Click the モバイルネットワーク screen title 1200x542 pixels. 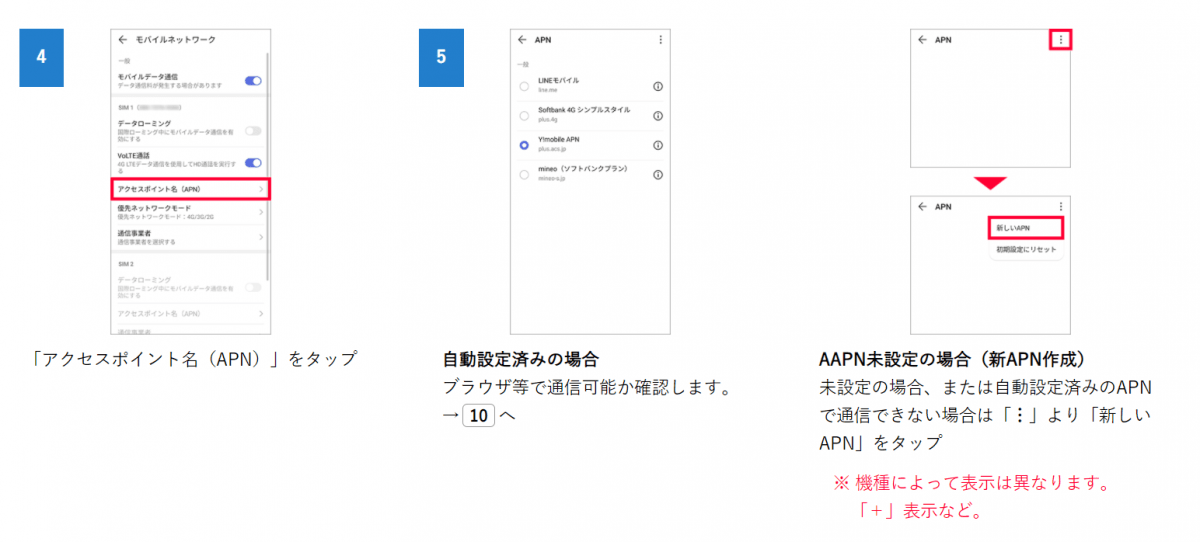coord(175,40)
